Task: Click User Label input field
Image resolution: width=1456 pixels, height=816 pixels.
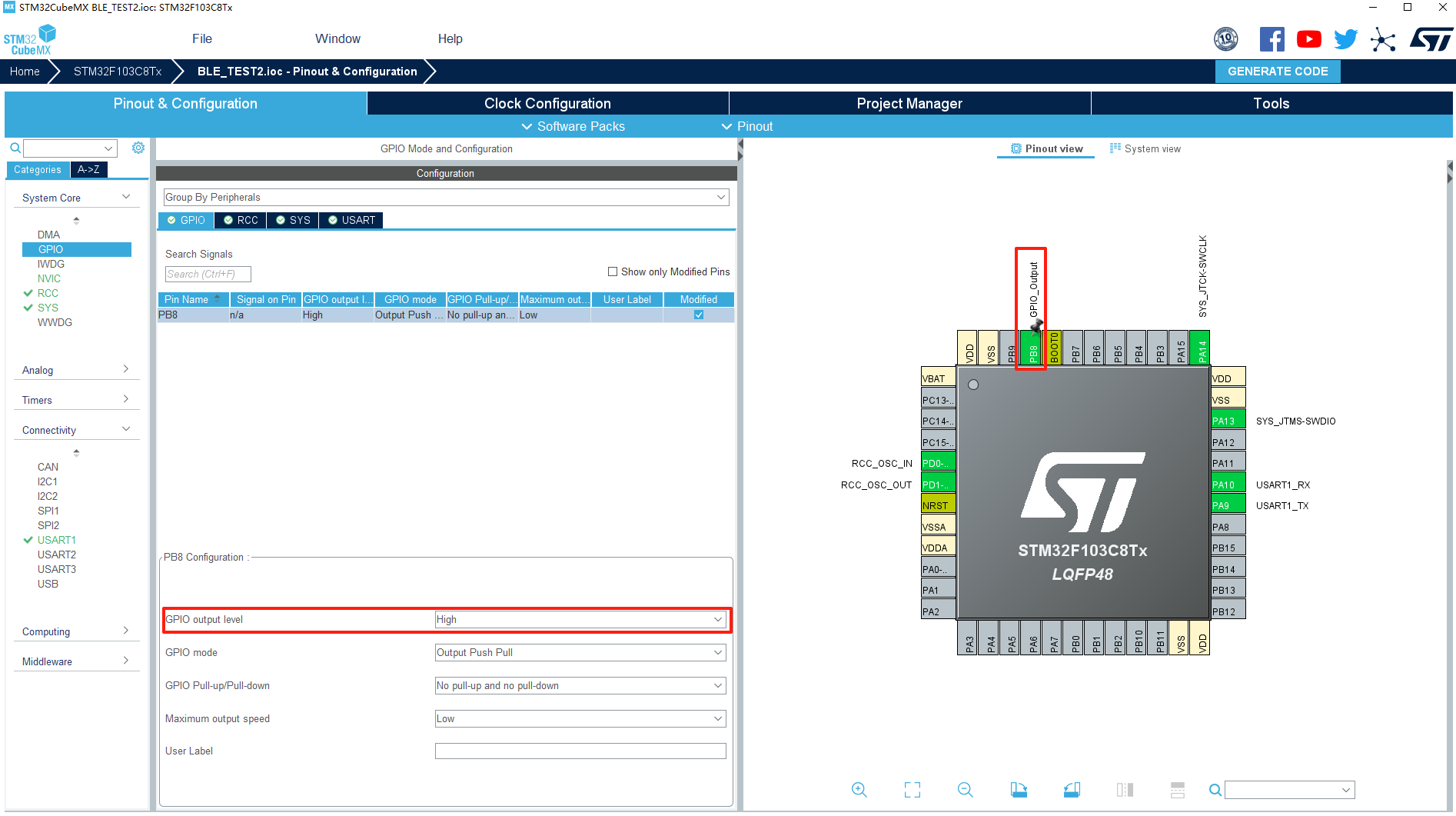Action: [580, 751]
